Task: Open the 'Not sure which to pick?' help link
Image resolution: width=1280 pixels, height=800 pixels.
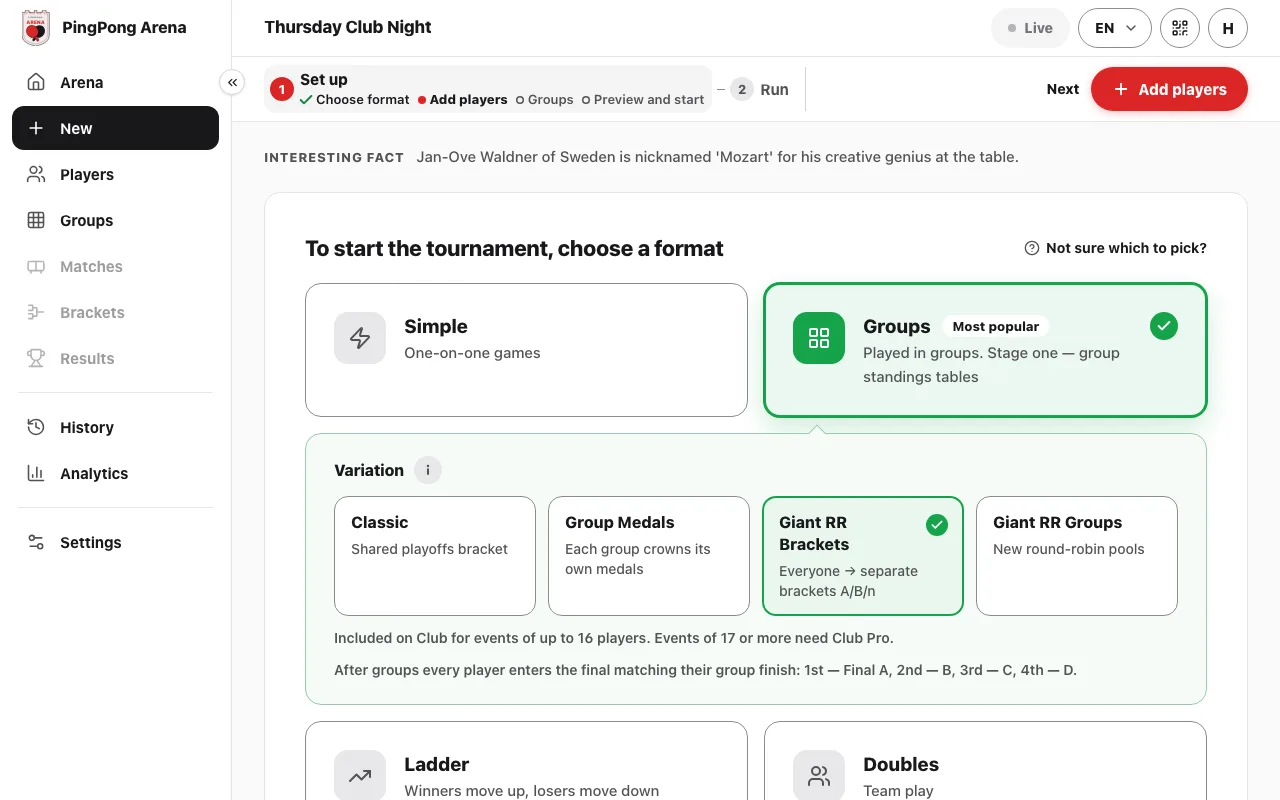Action: [1116, 248]
